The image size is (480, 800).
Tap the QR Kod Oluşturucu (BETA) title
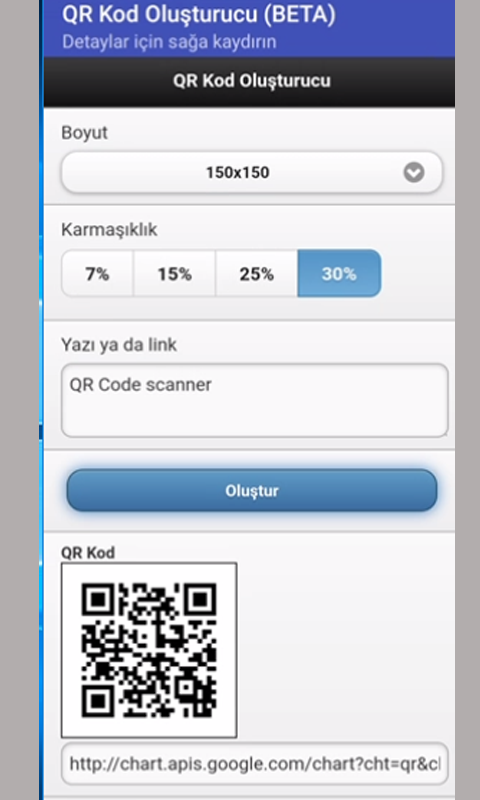tap(199, 15)
